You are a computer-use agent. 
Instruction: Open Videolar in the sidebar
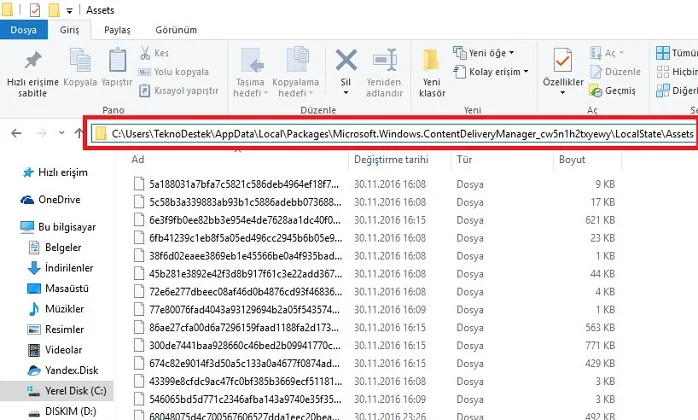(55, 350)
